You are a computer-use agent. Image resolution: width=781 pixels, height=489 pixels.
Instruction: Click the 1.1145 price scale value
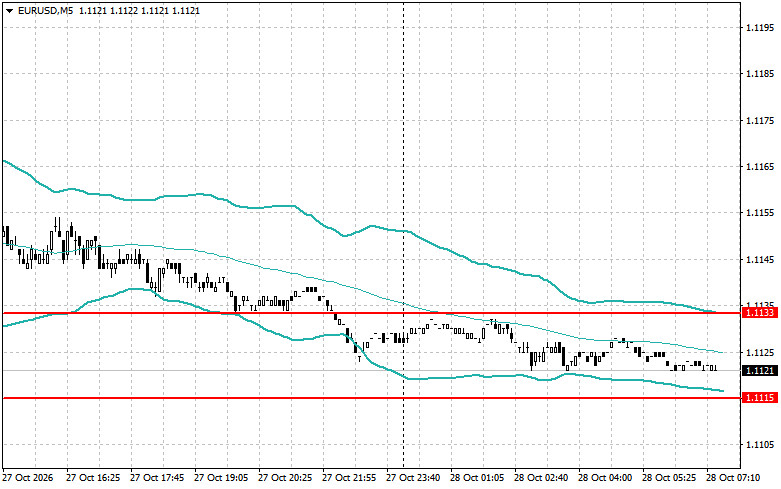click(x=760, y=259)
